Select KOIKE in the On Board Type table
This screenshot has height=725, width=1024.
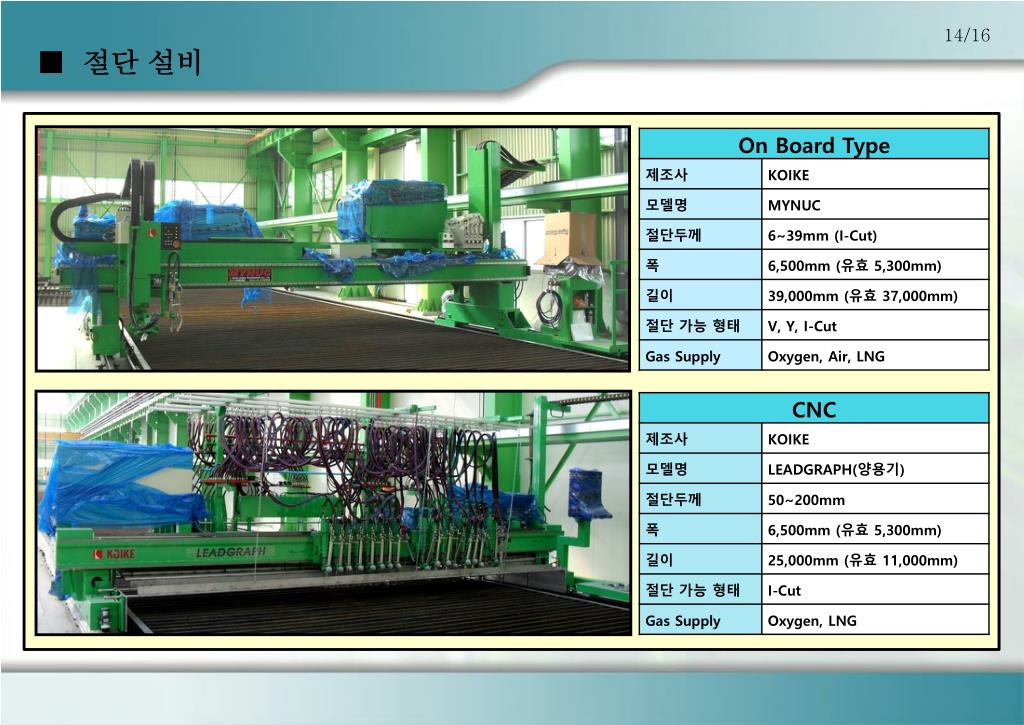875,174
